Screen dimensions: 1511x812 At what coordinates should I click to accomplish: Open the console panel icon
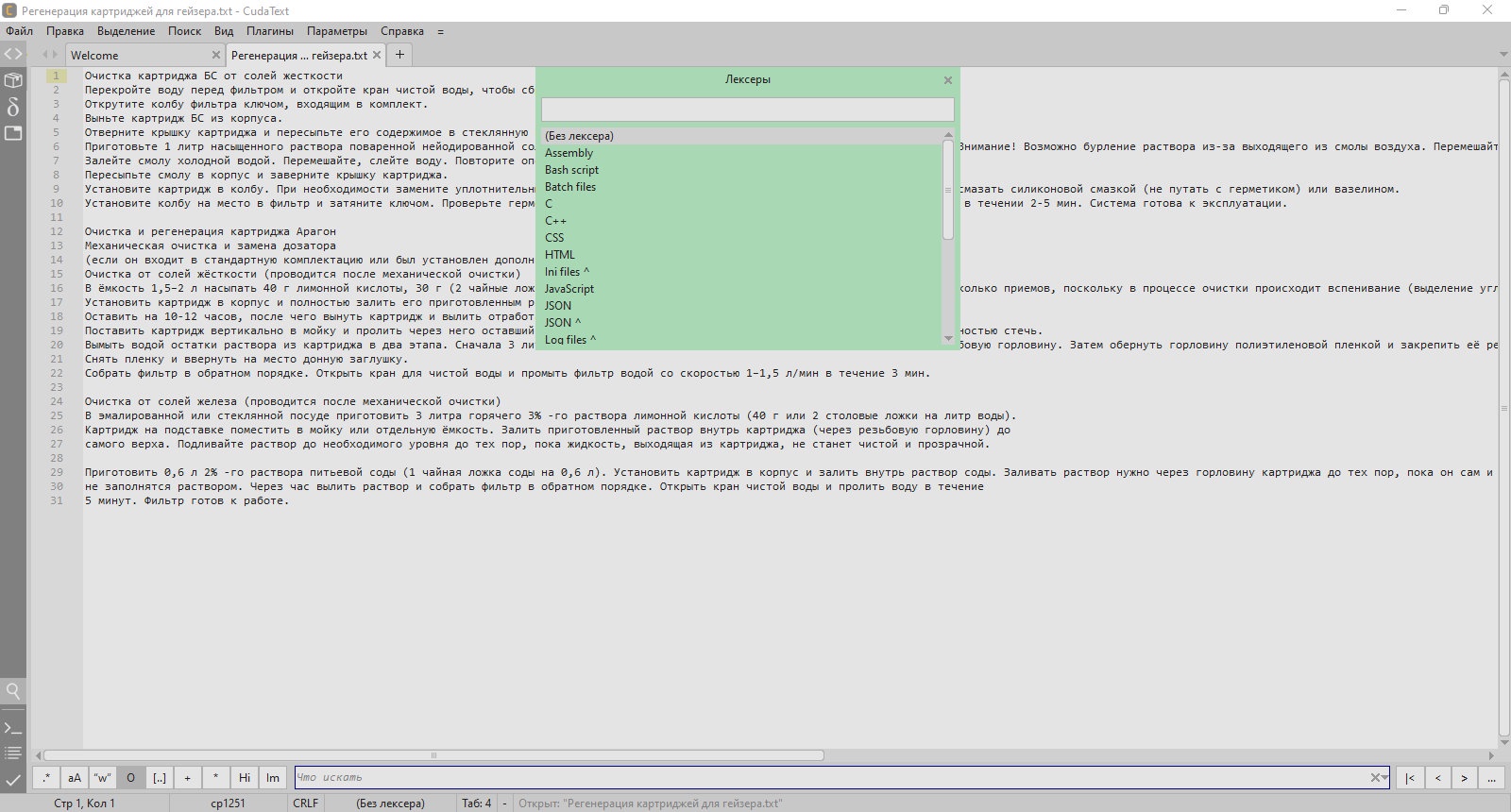pyautogui.click(x=13, y=728)
